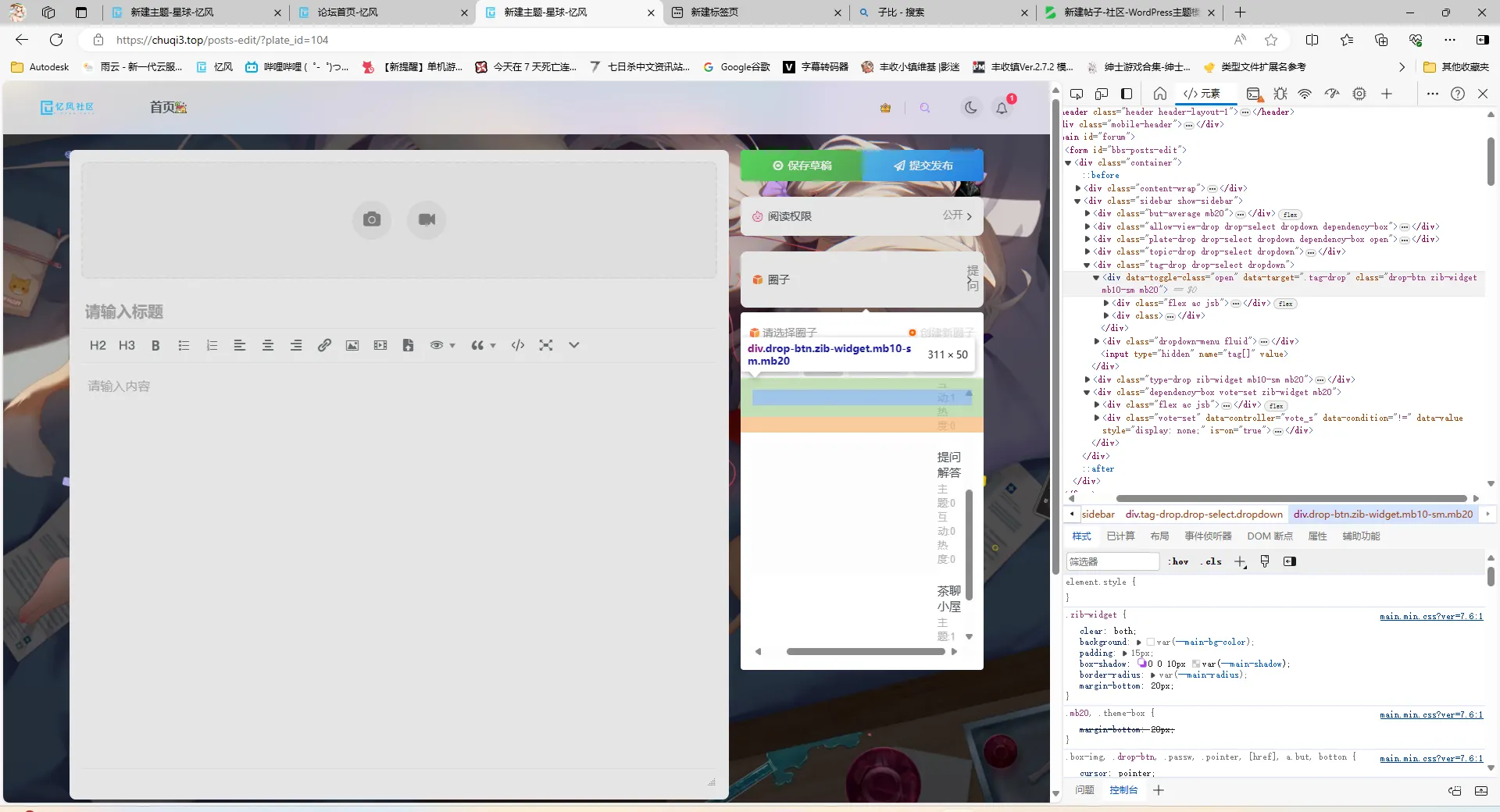Insert numbered list in editor
This screenshot has width=1500, height=812.
pos(212,345)
